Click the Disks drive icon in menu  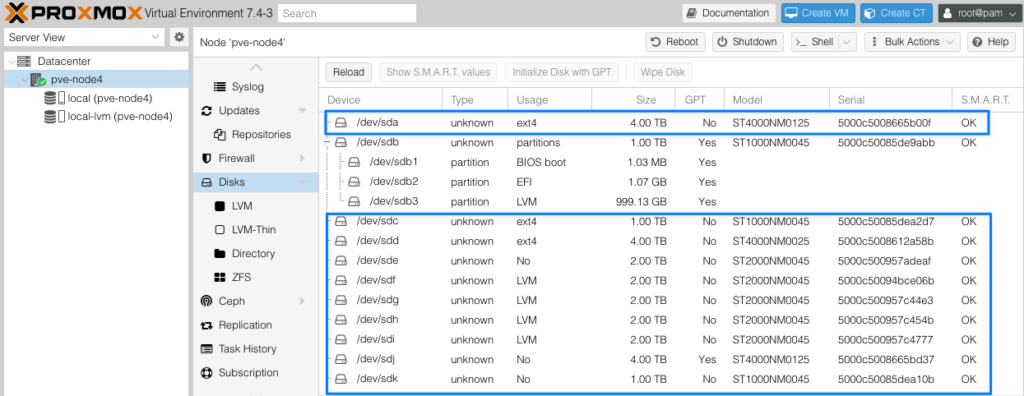tap(207, 182)
